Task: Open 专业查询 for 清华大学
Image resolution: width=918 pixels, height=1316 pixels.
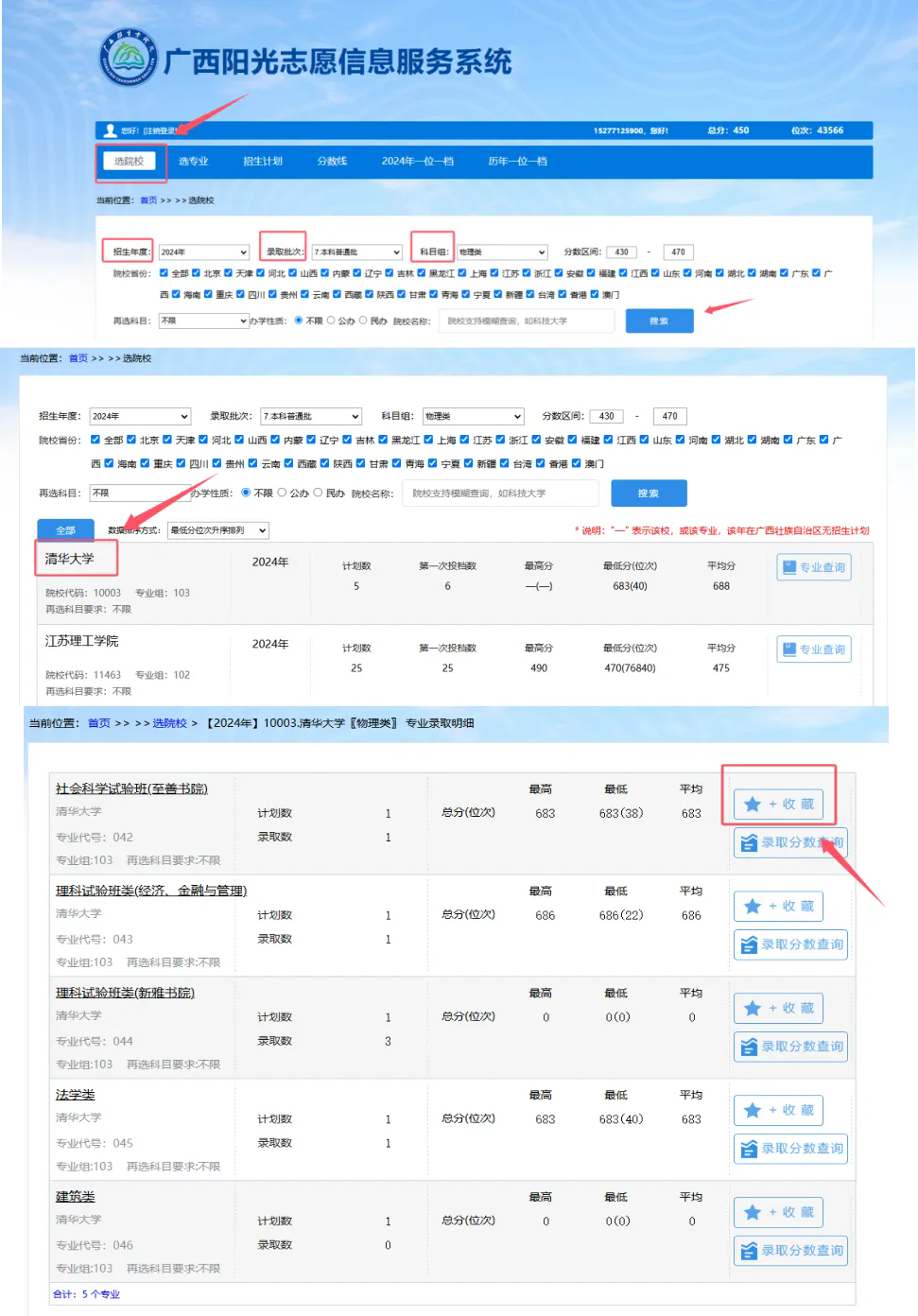Action: click(x=814, y=567)
